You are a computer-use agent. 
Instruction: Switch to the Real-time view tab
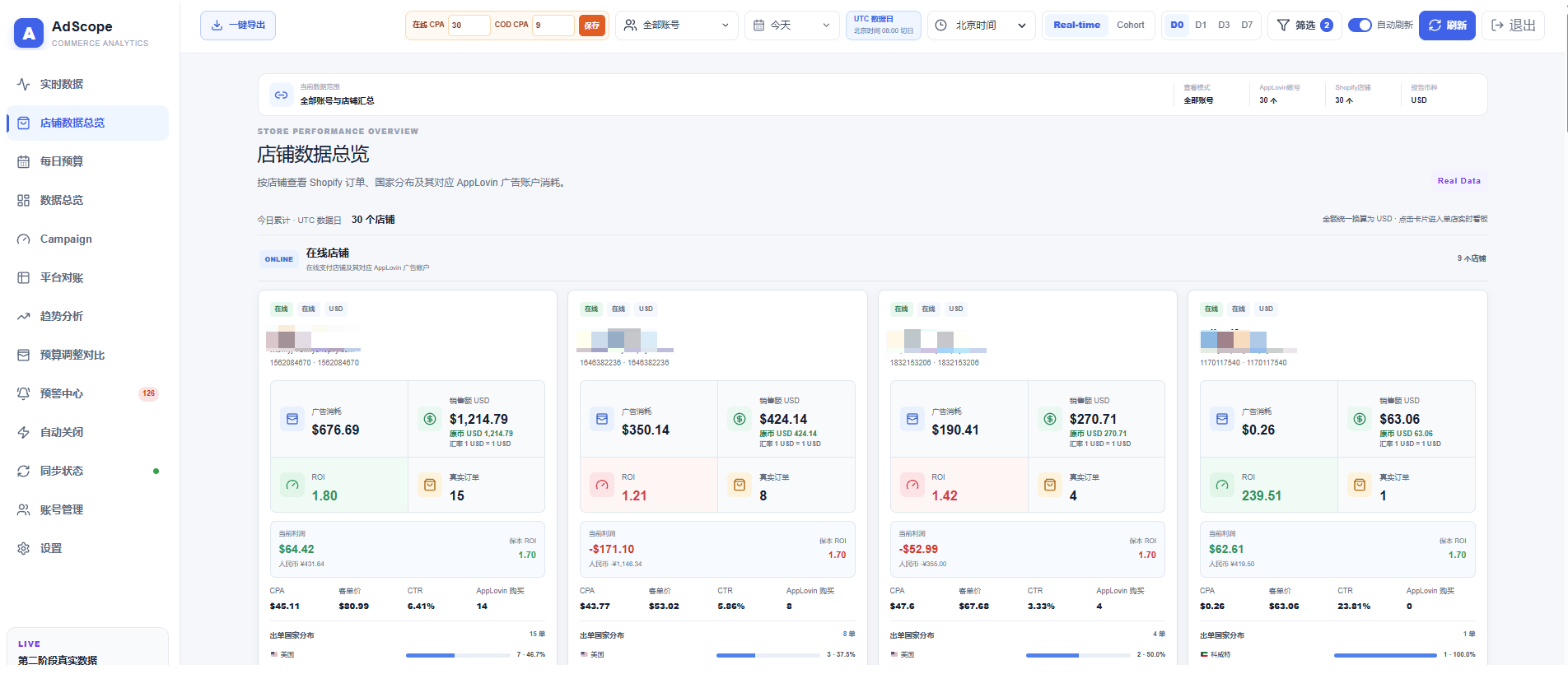click(1076, 26)
